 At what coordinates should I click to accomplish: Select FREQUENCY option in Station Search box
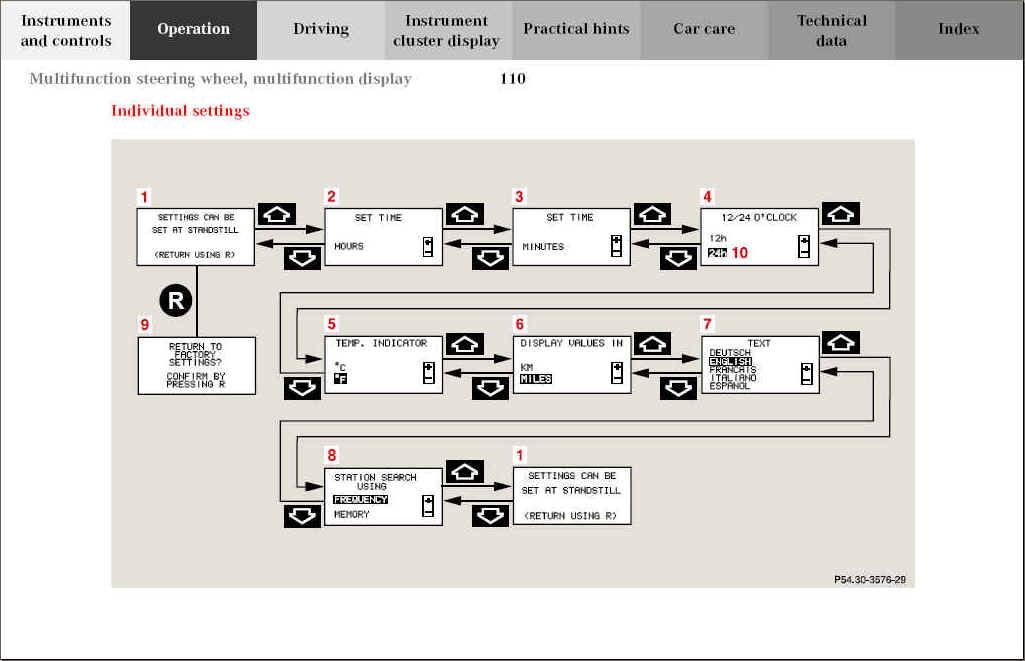coord(360,499)
